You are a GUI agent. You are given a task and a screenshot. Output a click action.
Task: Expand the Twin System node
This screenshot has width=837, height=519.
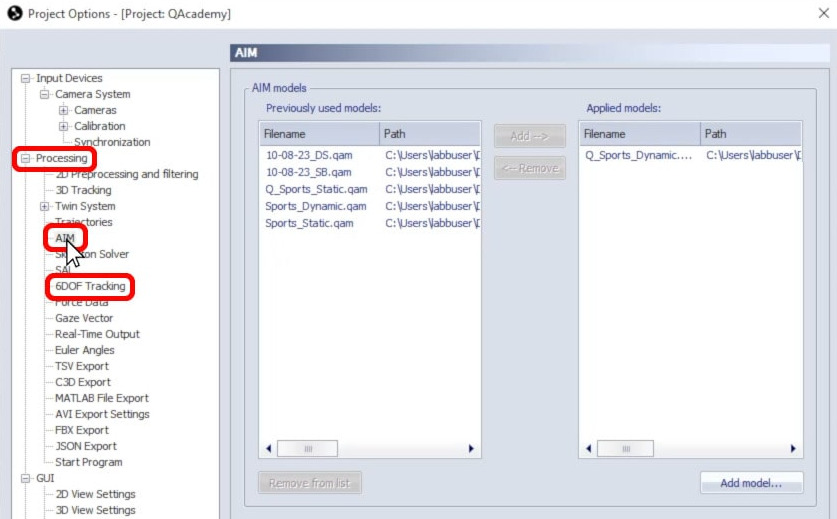pyautogui.click(x=45, y=206)
